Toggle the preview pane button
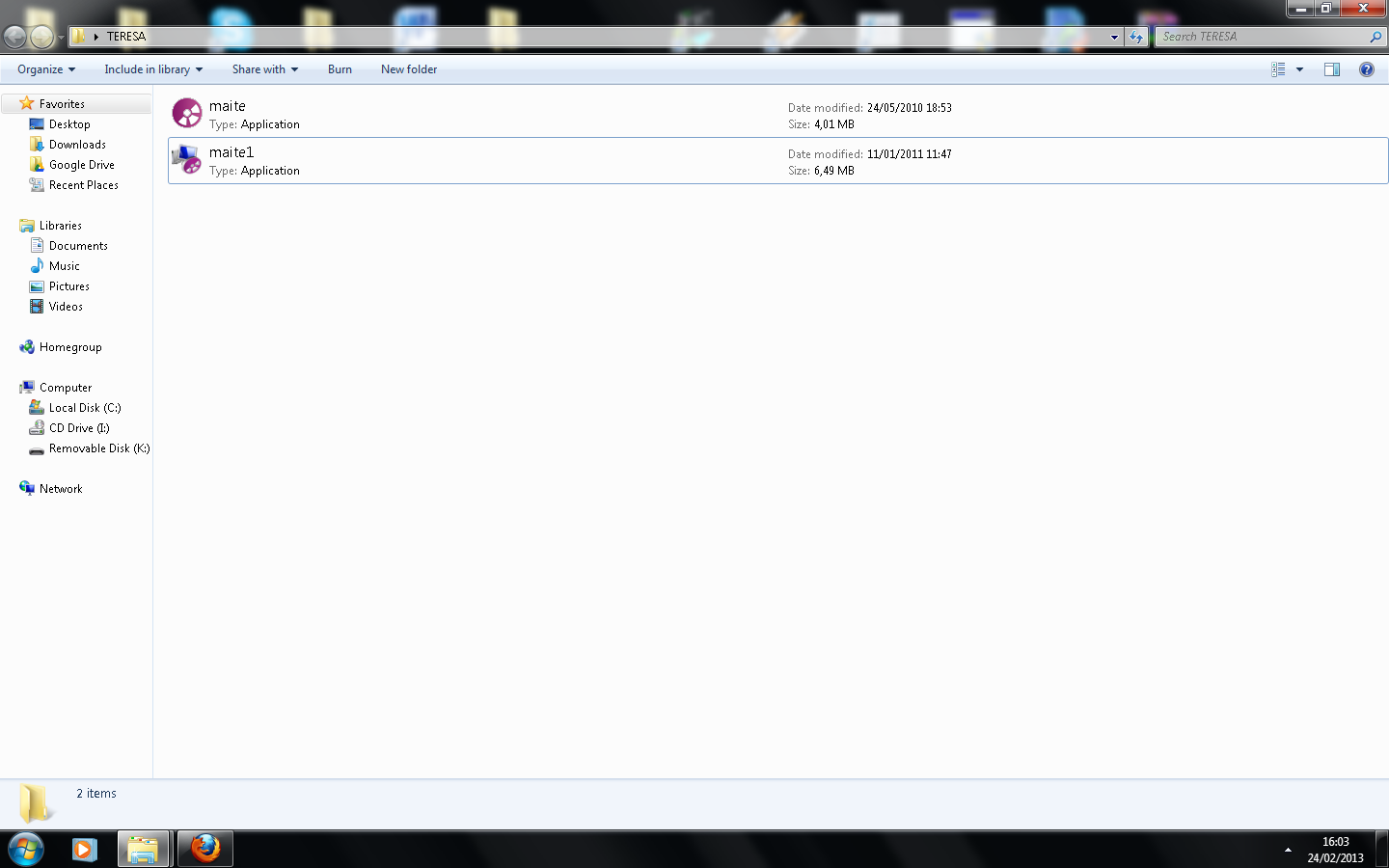The height and width of the screenshot is (868, 1389). [x=1332, y=69]
